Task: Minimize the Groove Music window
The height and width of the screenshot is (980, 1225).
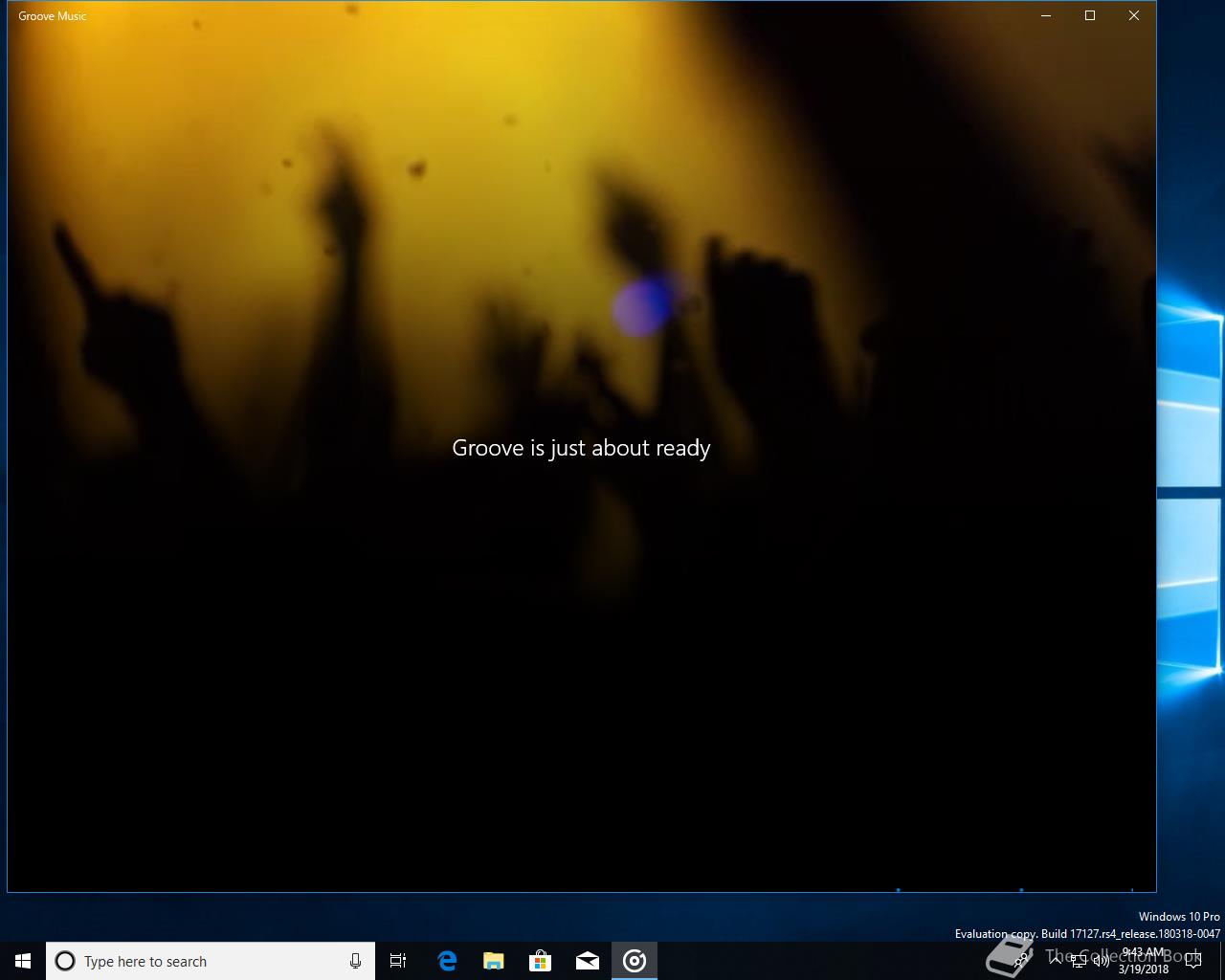Action: click(x=1046, y=15)
